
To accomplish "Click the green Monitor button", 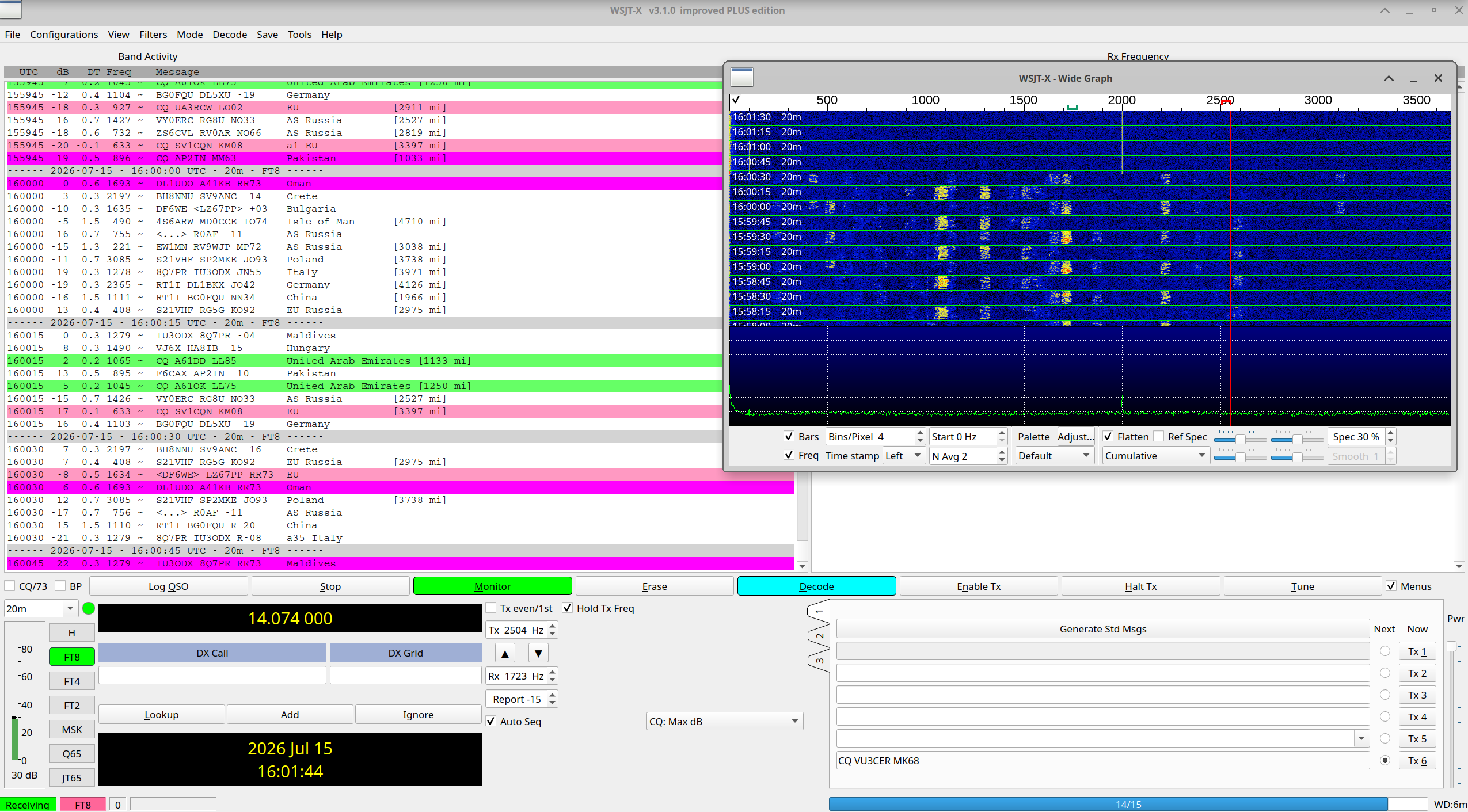I will [x=493, y=586].
